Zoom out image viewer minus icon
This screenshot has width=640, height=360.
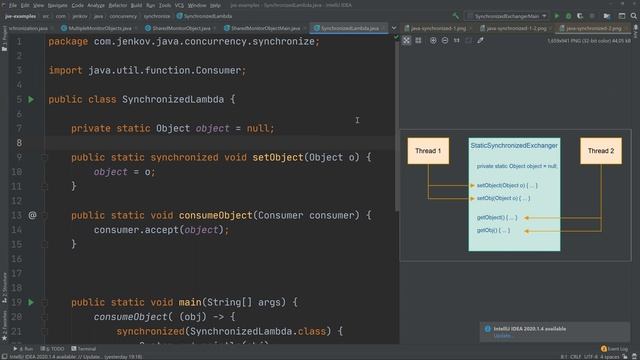pos(445,40)
